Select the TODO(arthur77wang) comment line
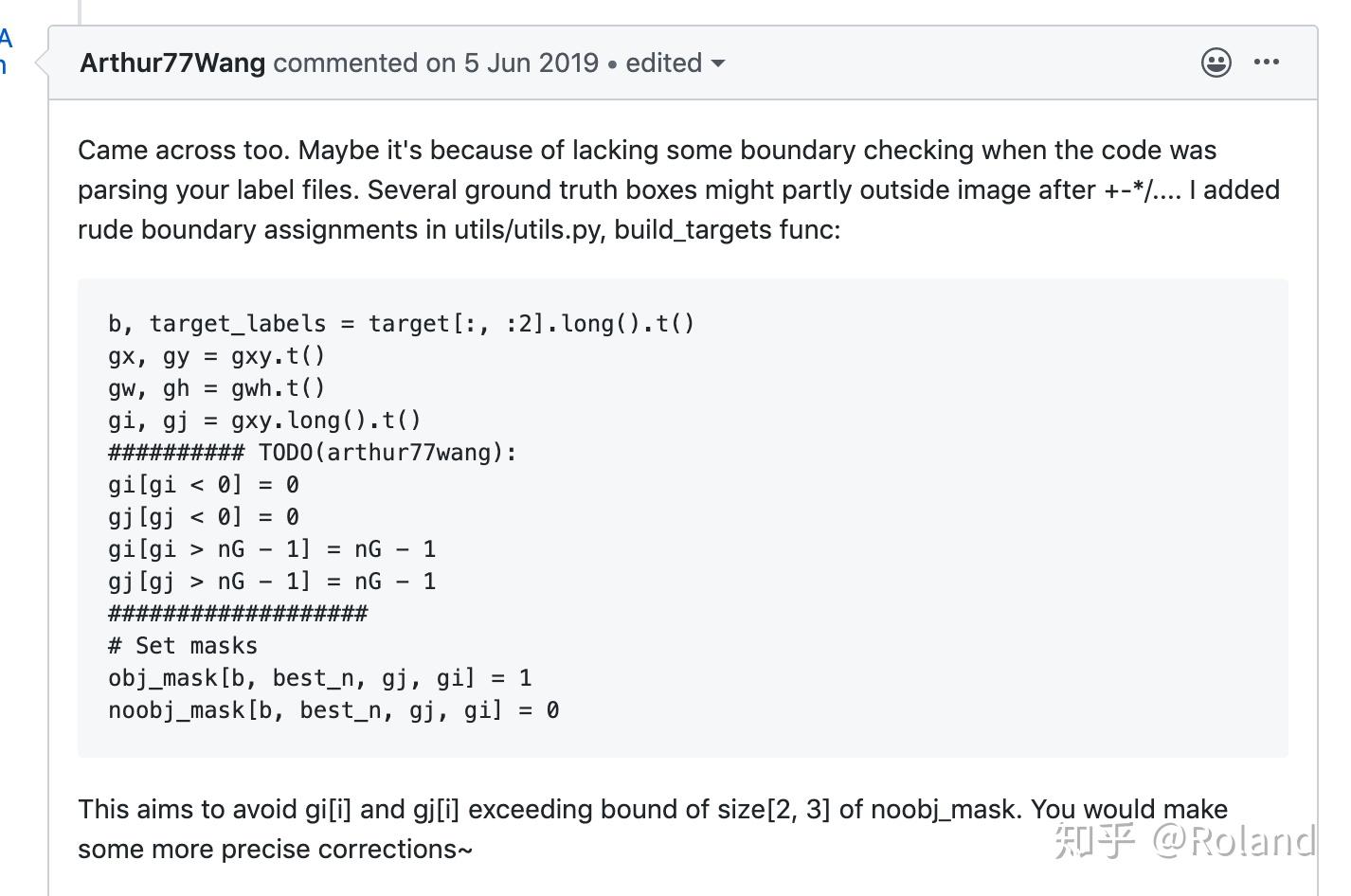Image resolution: width=1351 pixels, height=896 pixels. click(313, 453)
